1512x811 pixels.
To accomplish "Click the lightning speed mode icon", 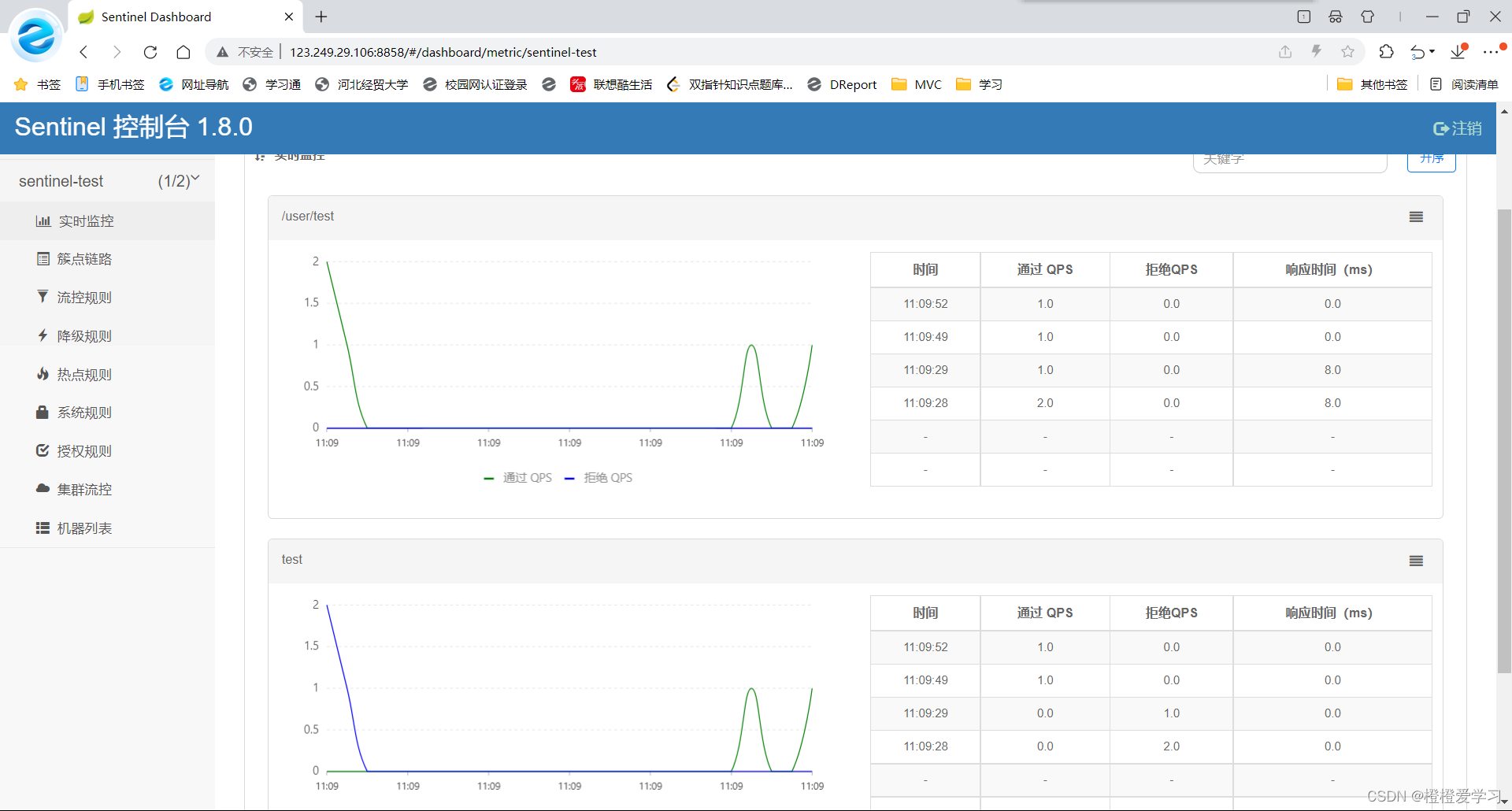I will coord(1316,52).
